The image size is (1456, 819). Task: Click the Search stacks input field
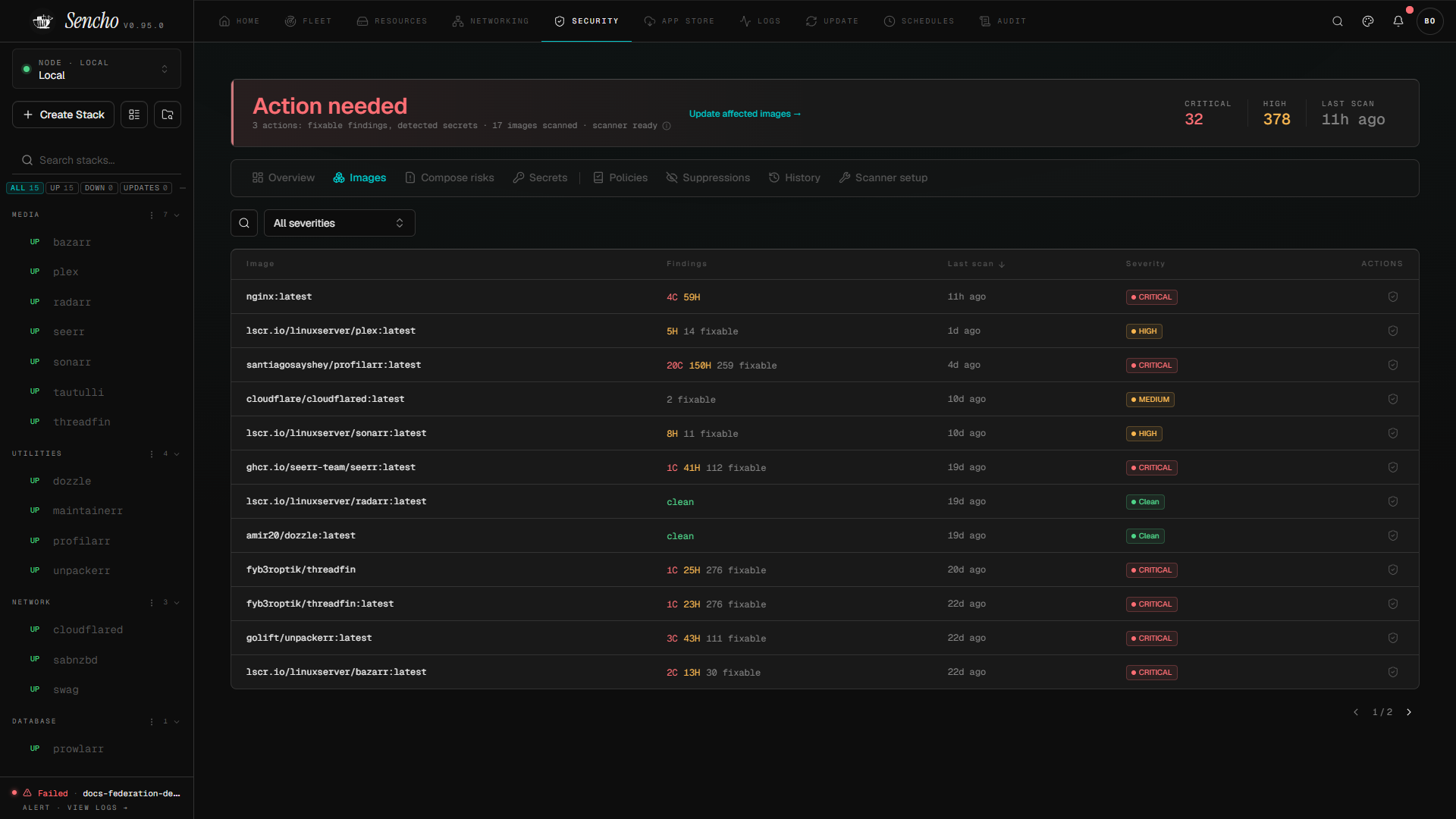[x=96, y=160]
